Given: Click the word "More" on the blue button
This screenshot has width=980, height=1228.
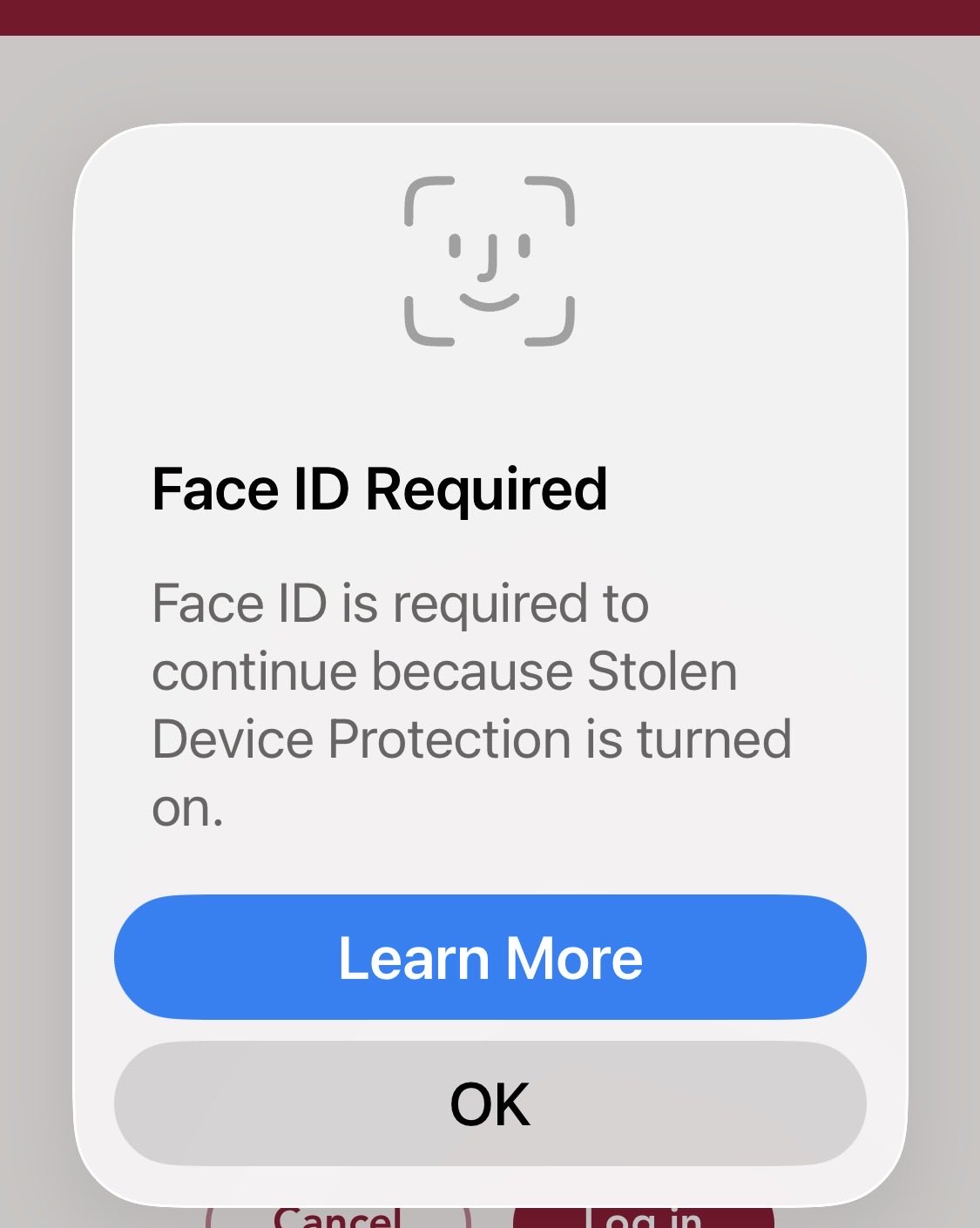Looking at the screenshot, I should (575, 958).
